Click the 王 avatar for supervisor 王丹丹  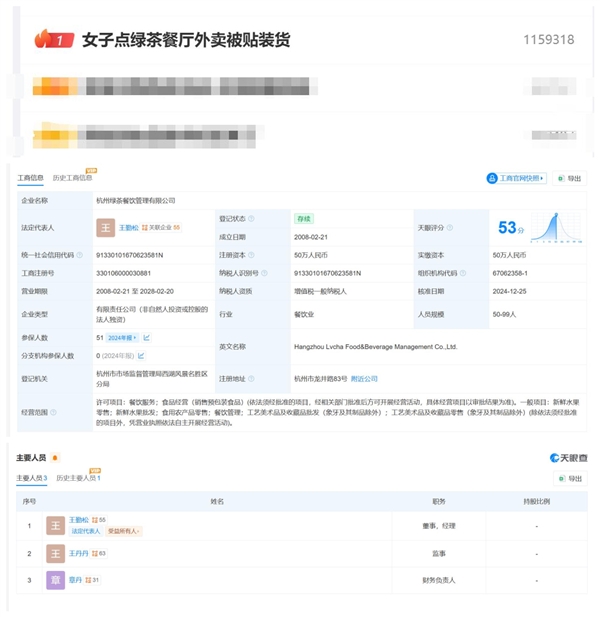point(56,553)
